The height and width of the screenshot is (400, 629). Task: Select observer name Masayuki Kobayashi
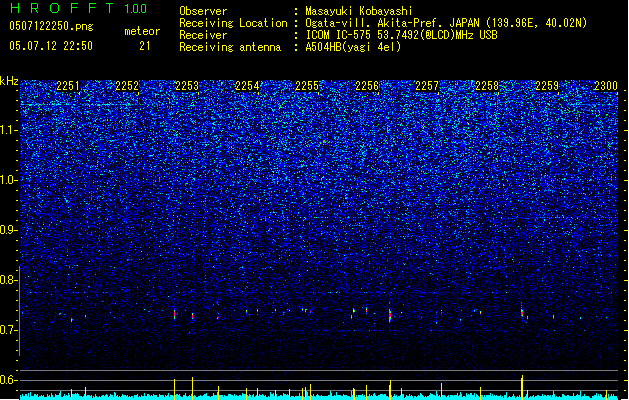click(359, 11)
